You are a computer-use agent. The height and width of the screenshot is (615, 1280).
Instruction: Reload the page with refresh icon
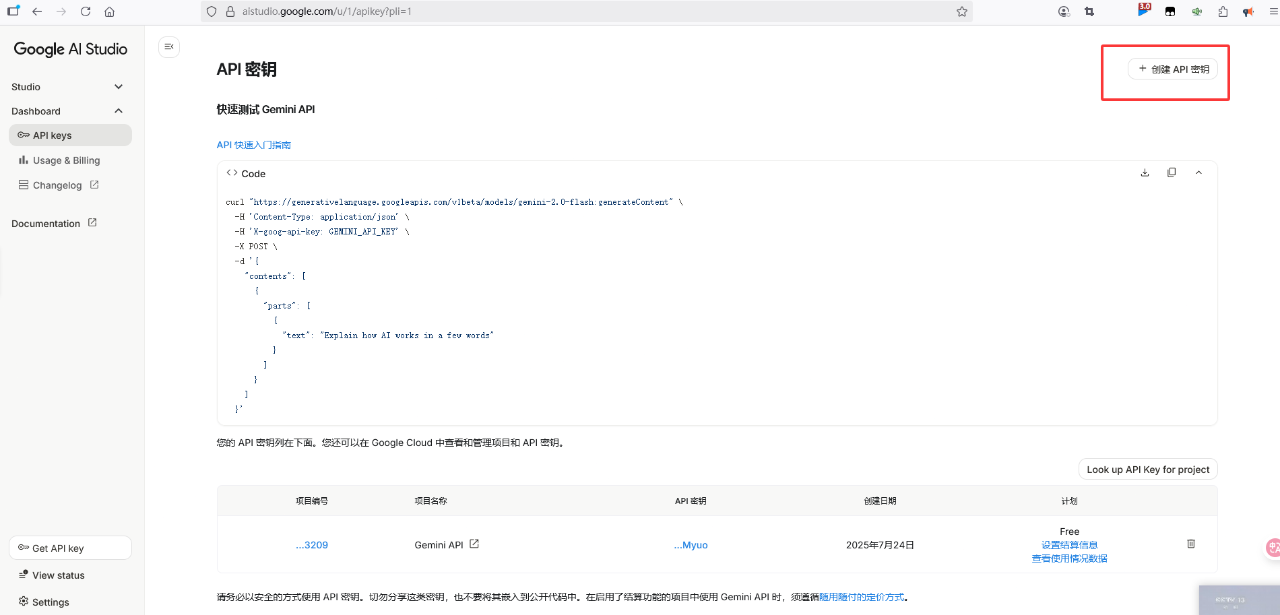(x=85, y=12)
